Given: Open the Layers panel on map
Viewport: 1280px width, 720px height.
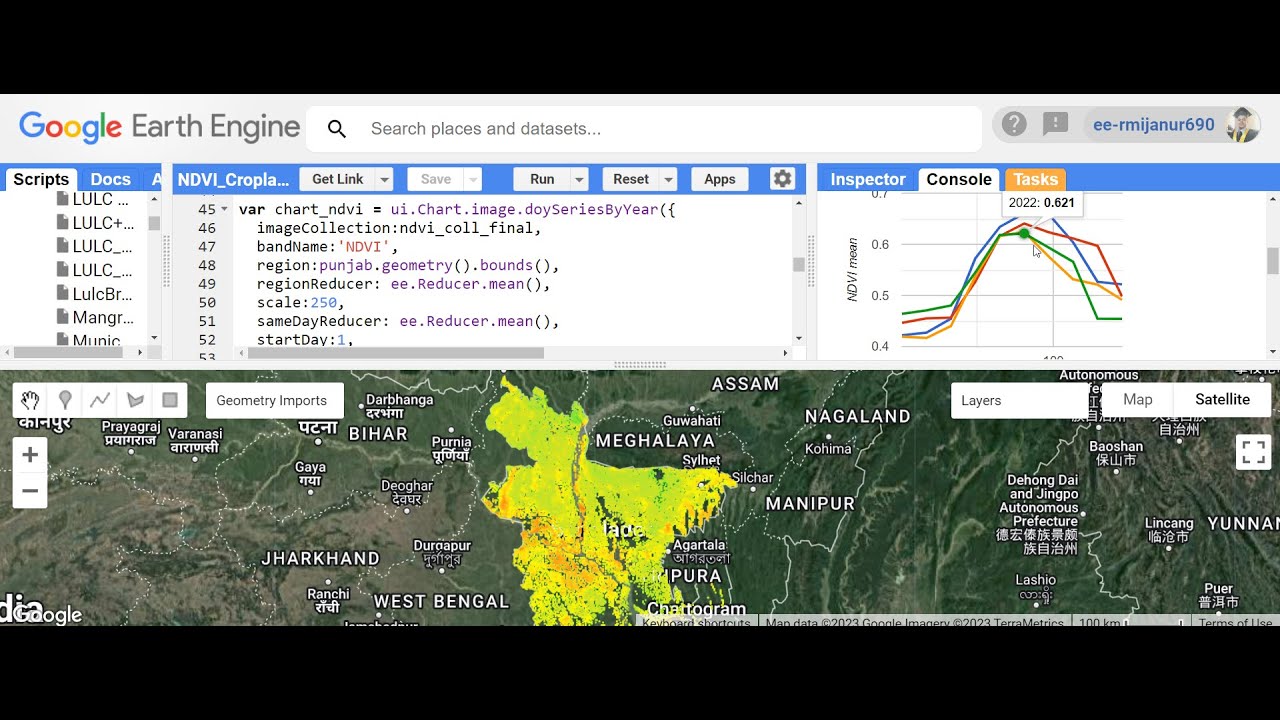Looking at the screenshot, I should [1019, 400].
